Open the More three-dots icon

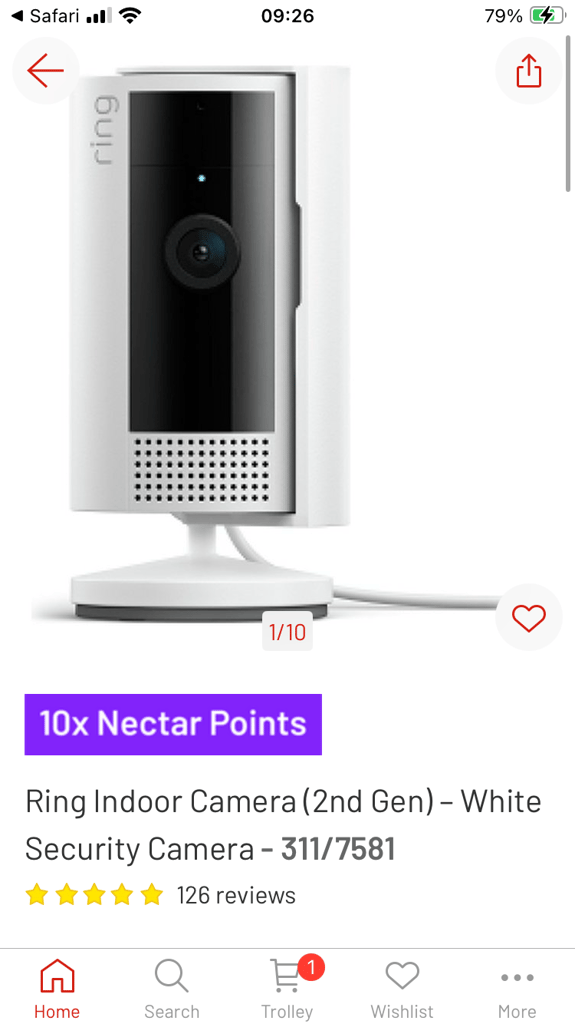coord(517,978)
